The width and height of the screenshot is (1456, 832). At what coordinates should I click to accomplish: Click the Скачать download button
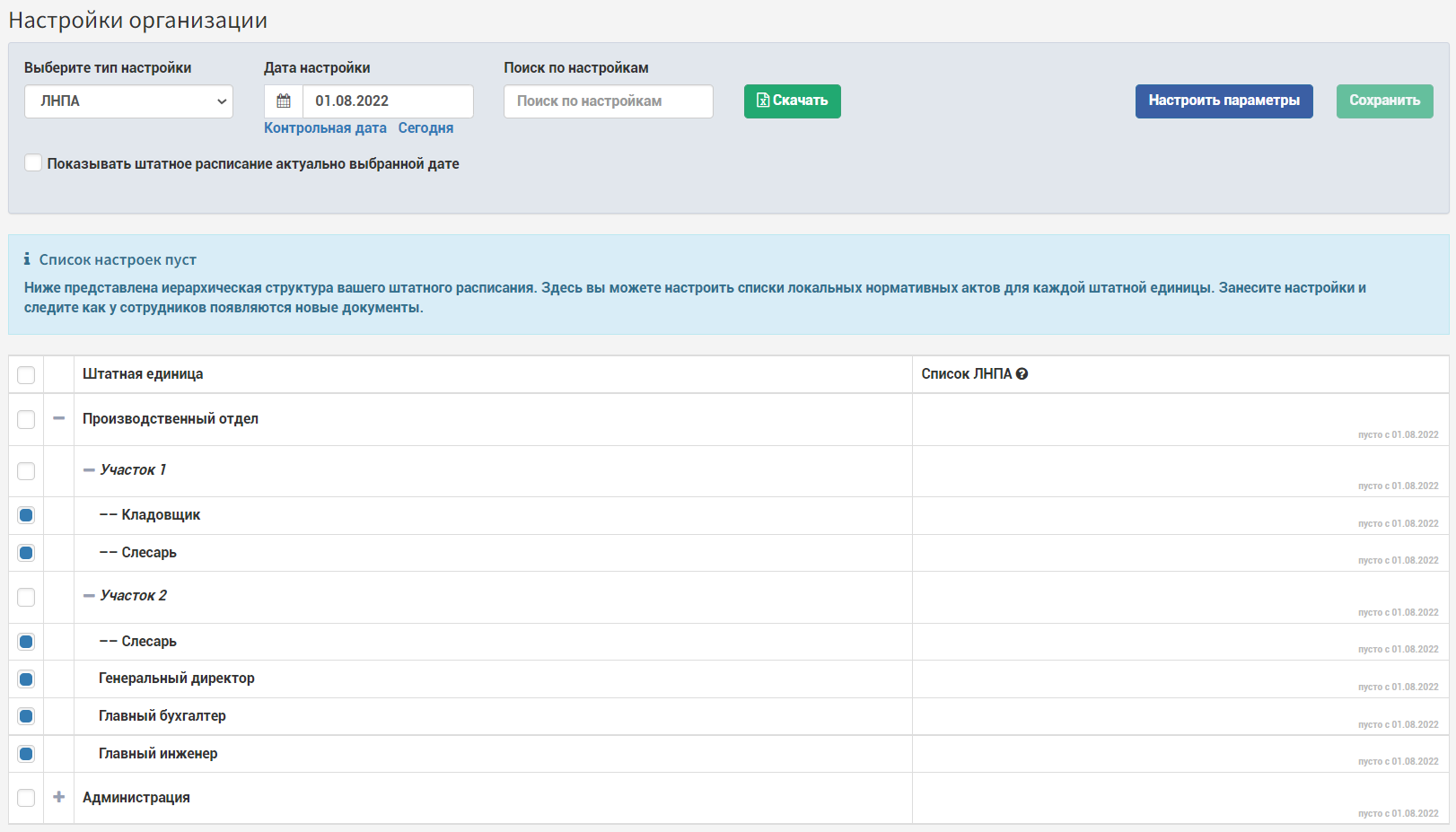point(793,101)
